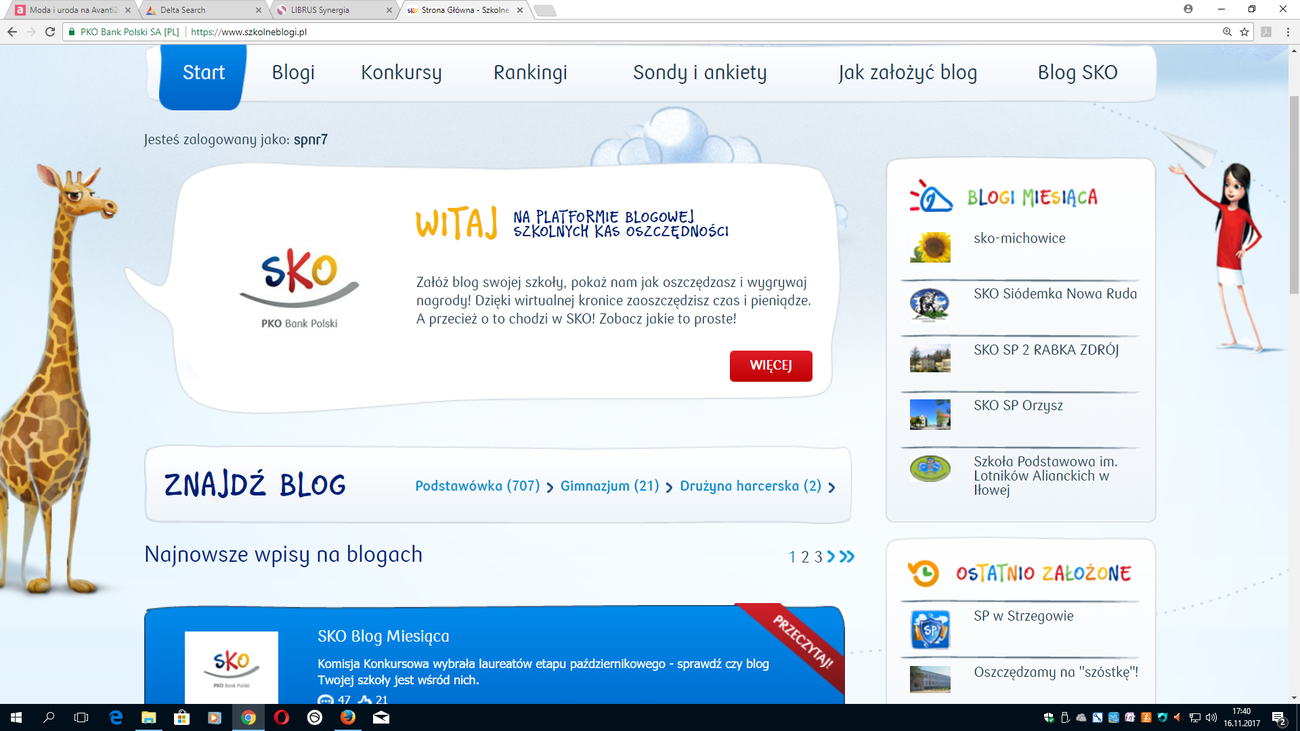Image resolution: width=1300 pixels, height=731 pixels.
Task: Click the logged-in username spnr7
Action: (x=310, y=140)
